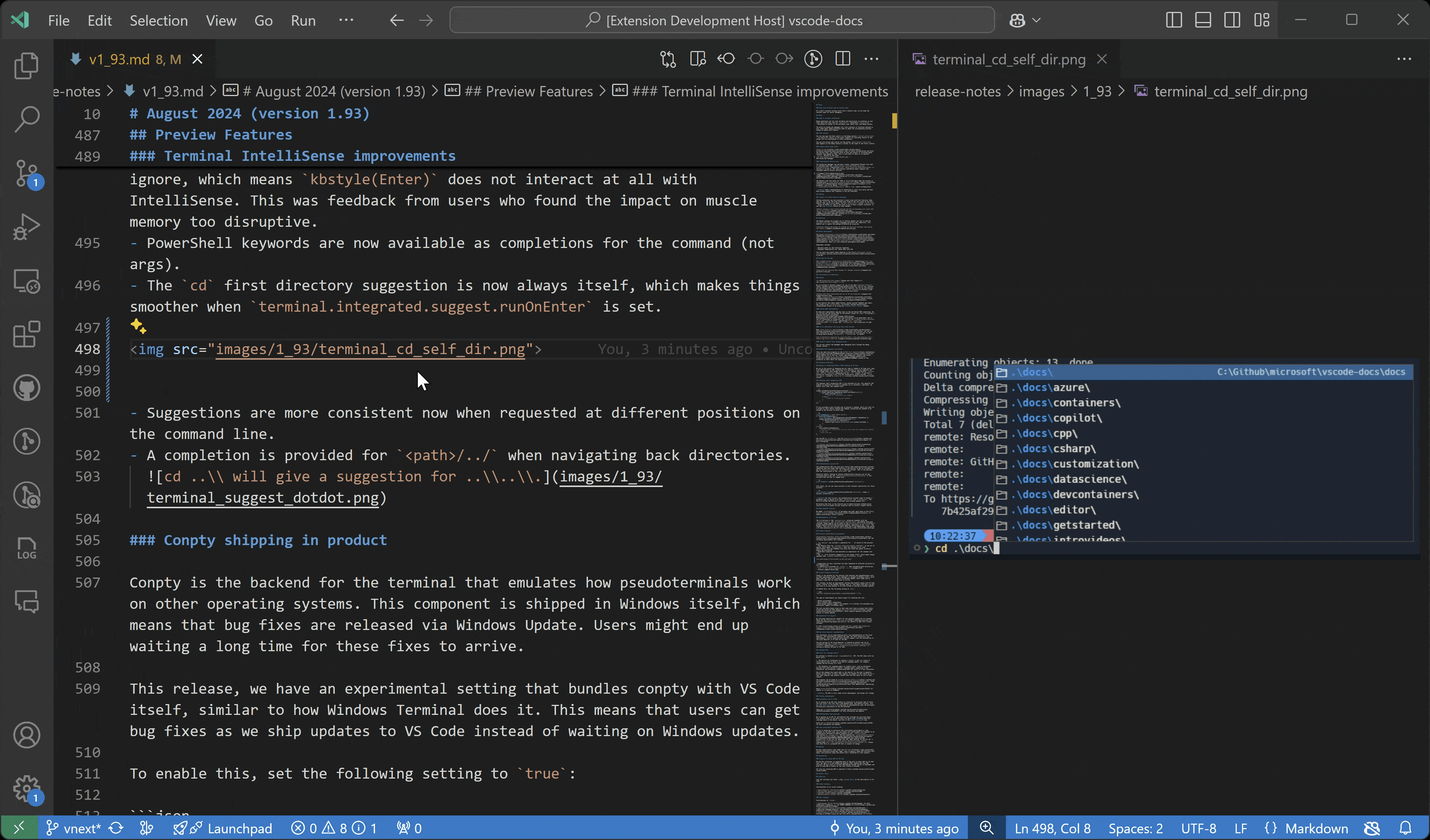
Task: Open Markdown preview to the side
Action: 697,58
